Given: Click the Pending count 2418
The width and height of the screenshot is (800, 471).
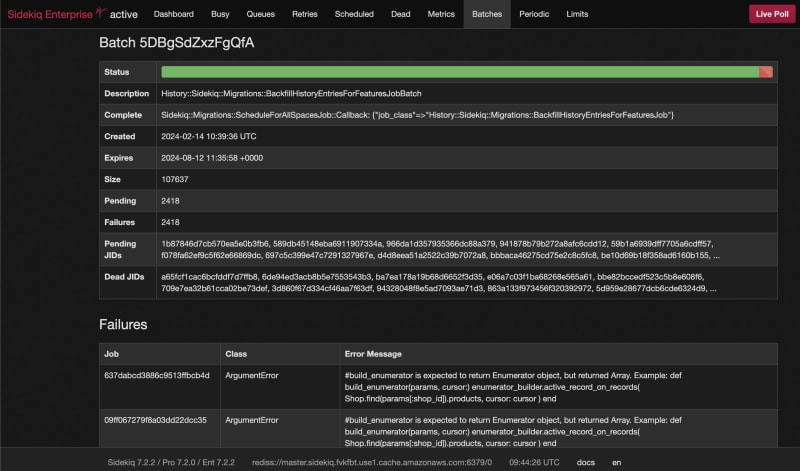Looking at the screenshot, I should pos(170,201).
